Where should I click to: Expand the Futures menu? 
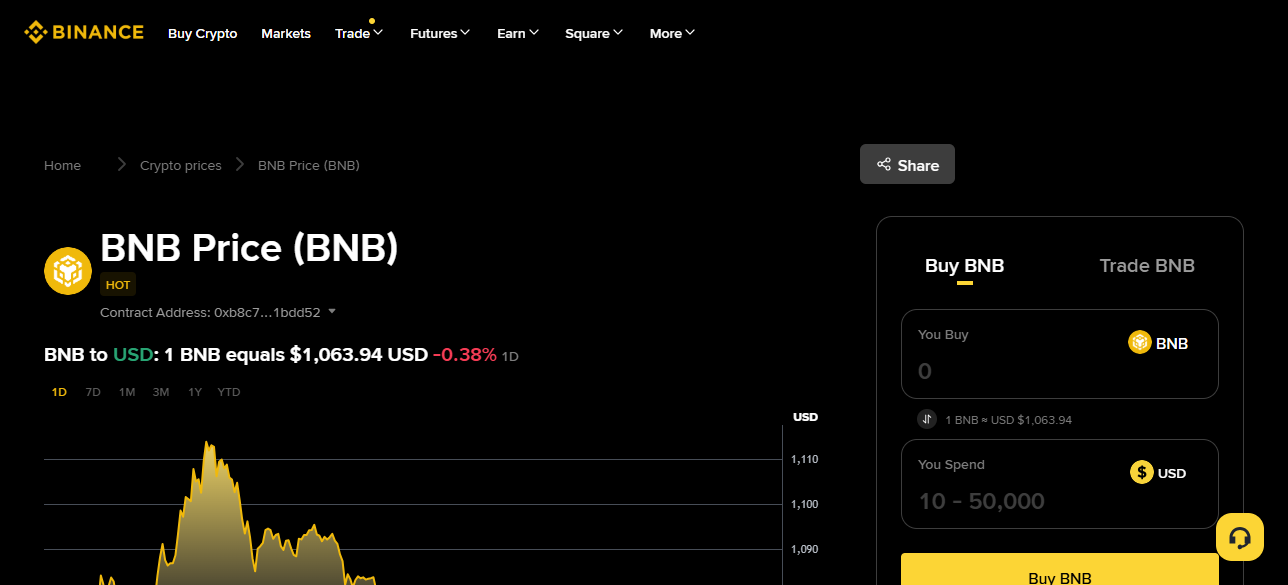coord(440,34)
